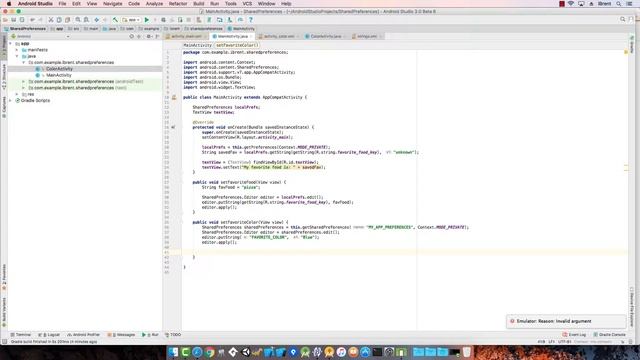Click the Make Project hammer icon
This screenshot has height=360, width=640.
116,20
